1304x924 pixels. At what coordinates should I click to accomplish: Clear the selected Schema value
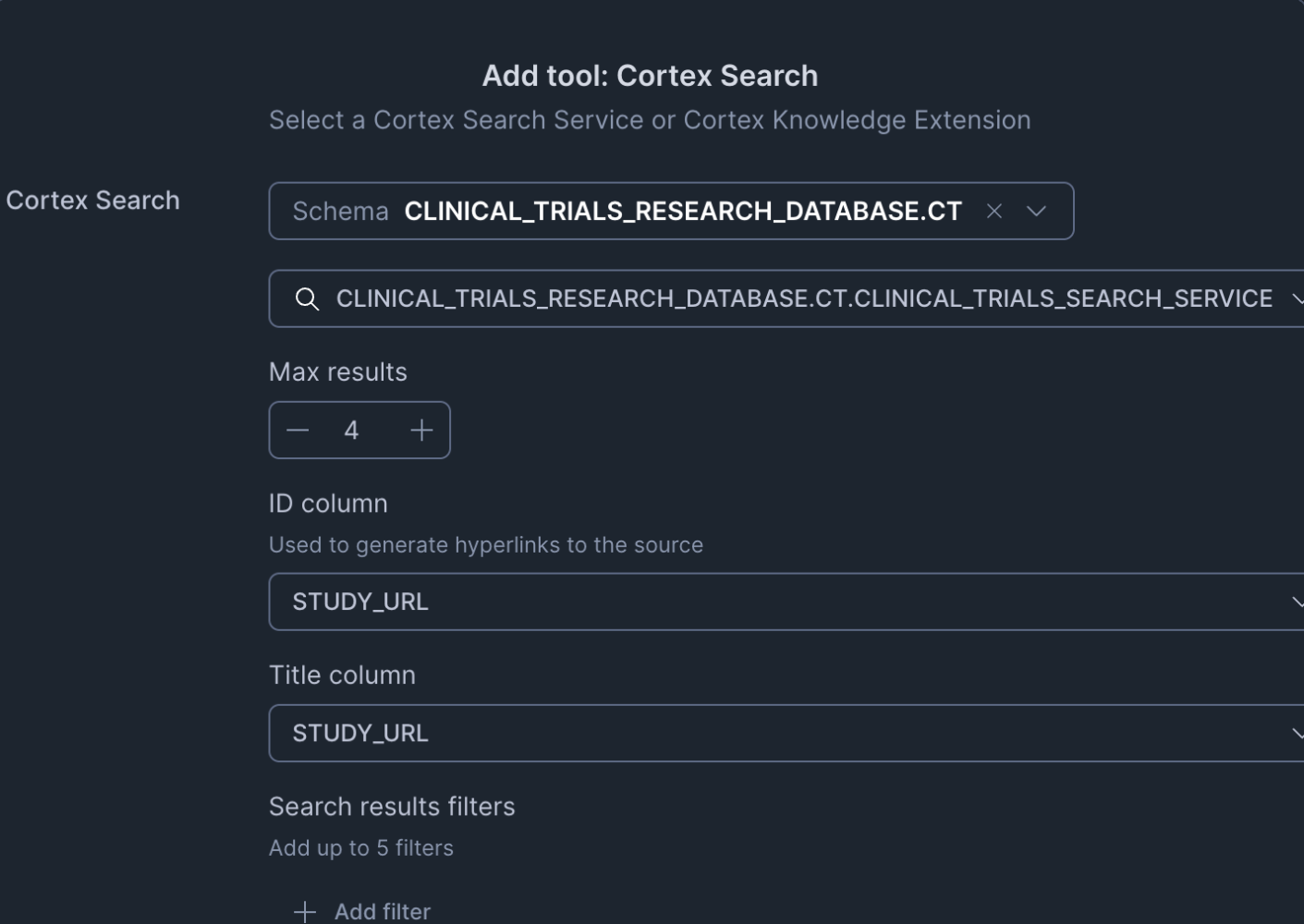pos(994,212)
